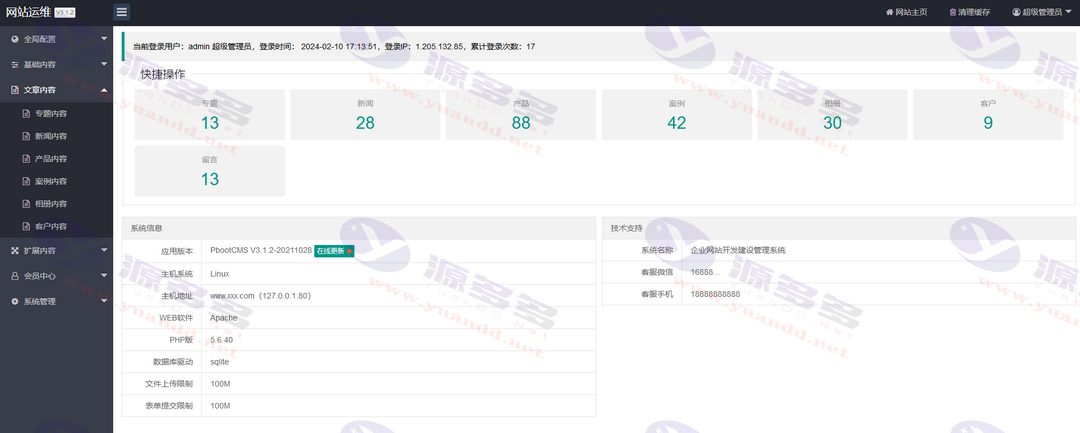Click the home icon of 网站主页
Screen dimensions: 1080x433
coord(889,12)
